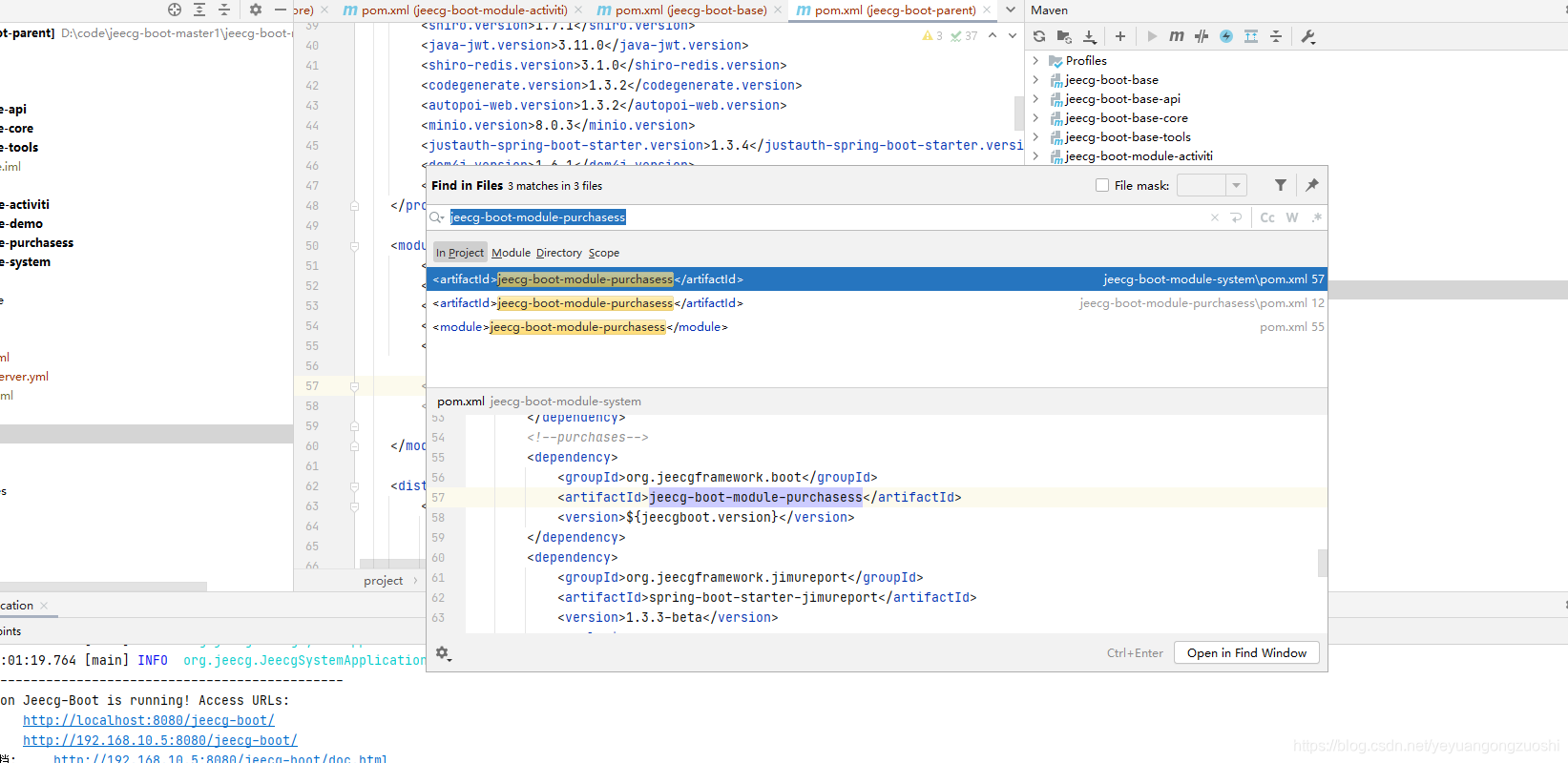
Task: Click the Find in Files filter funnel icon
Action: [1281, 185]
